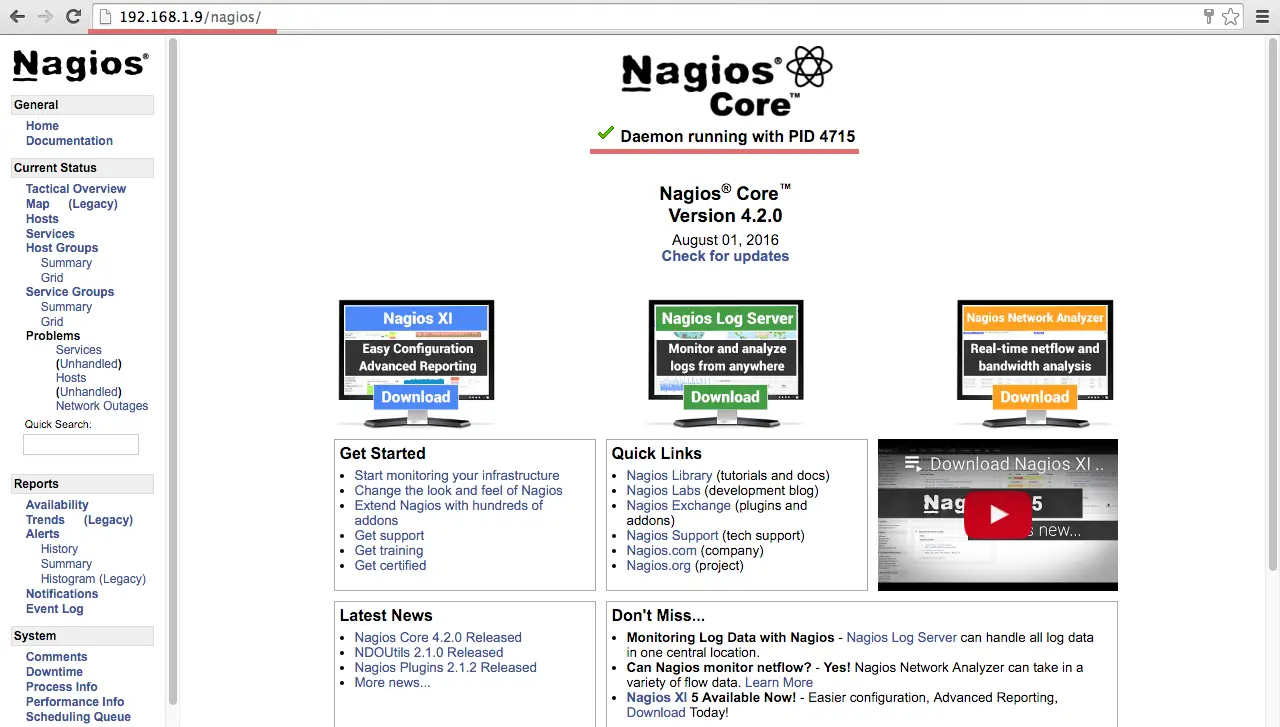
Task: Open Start monitoring your infrastructure link
Action: [457, 476]
